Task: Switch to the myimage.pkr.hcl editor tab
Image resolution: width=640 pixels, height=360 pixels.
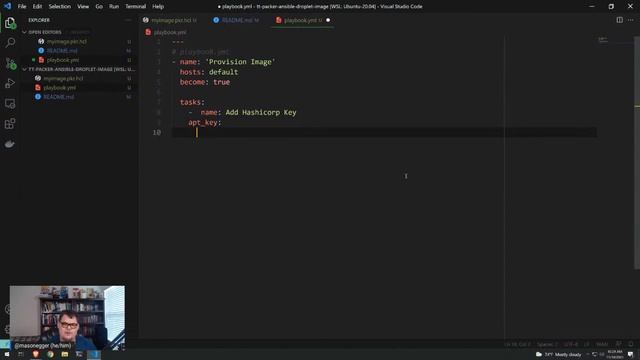Action: pos(171,20)
